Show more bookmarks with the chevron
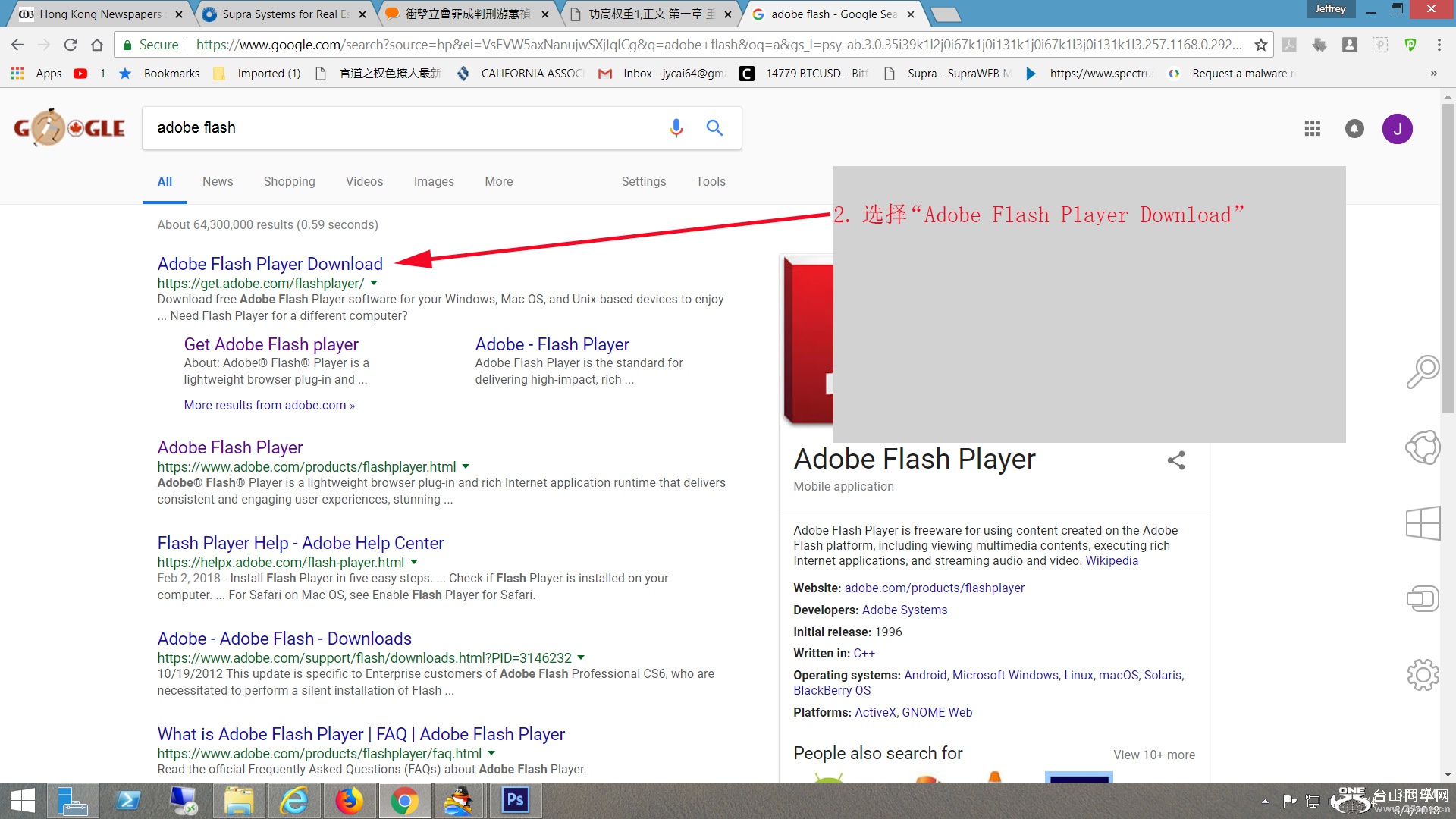This screenshot has height=819, width=1456. [x=1433, y=74]
